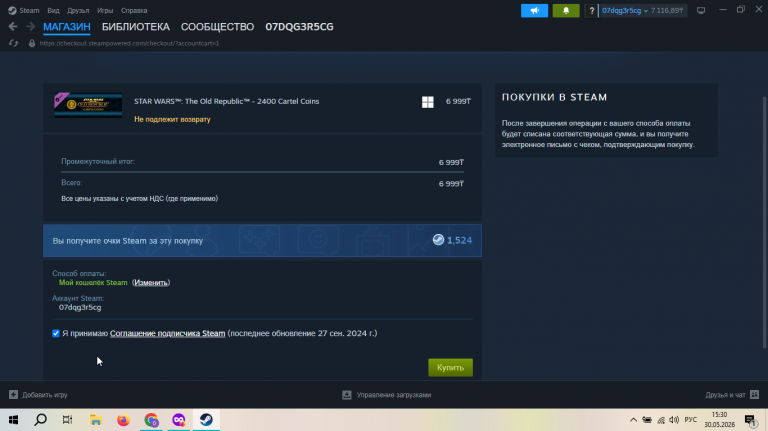The width and height of the screenshot is (768, 431).
Task: Switch to the СООБЩЕСТВО tab
Action: (x=217, y=27)
